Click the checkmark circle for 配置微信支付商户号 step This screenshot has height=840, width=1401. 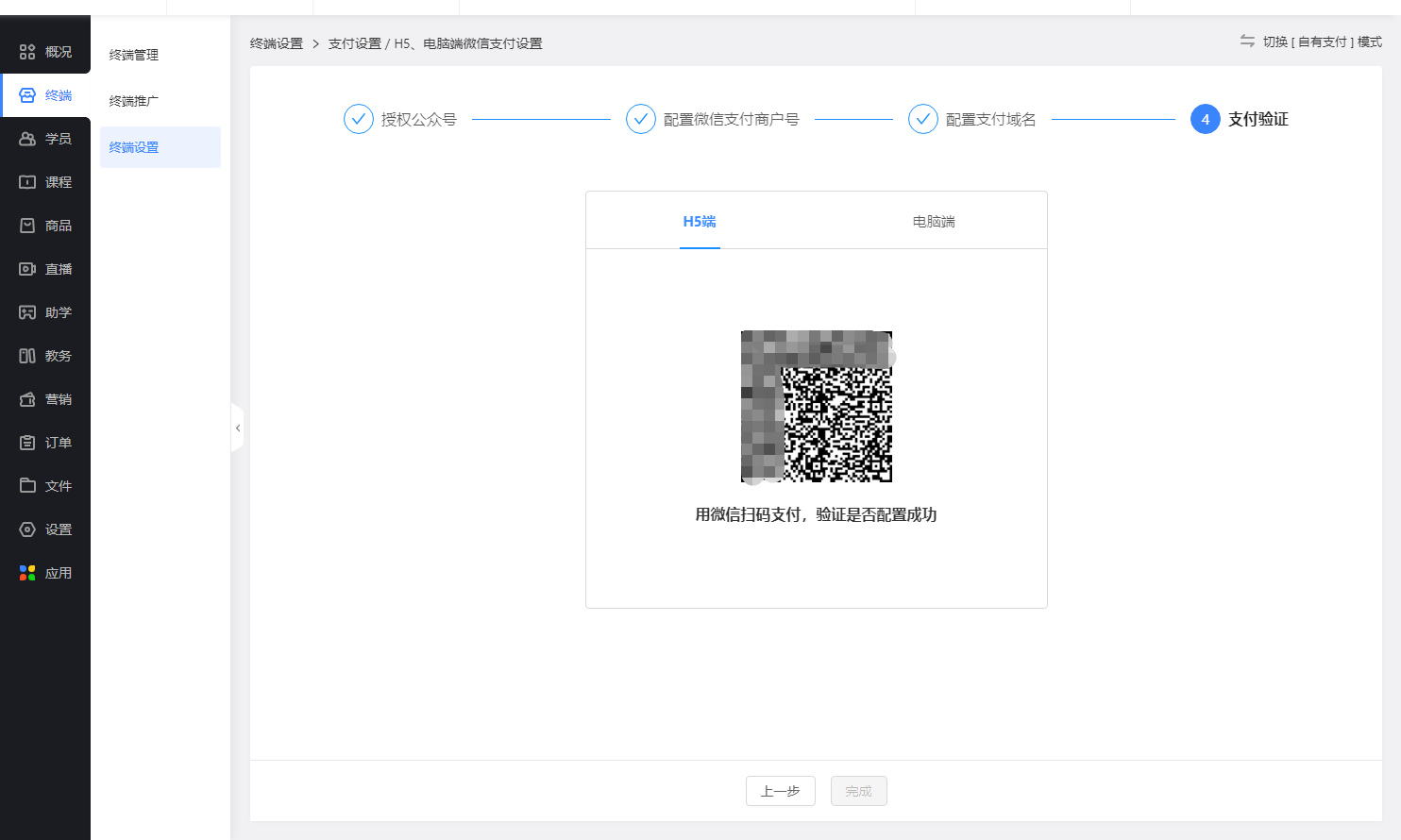click(641, 119)
